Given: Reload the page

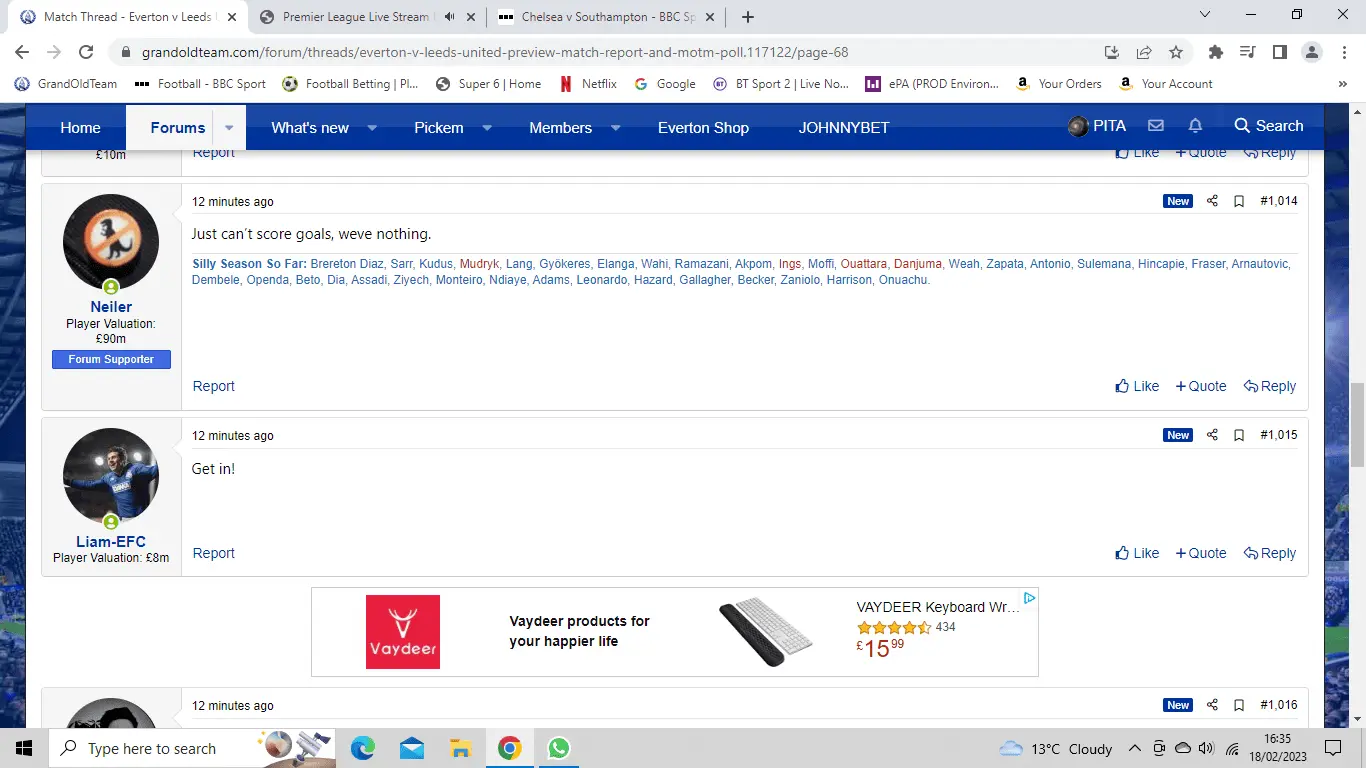Looking at the screenshot, I should click(86, 53).
